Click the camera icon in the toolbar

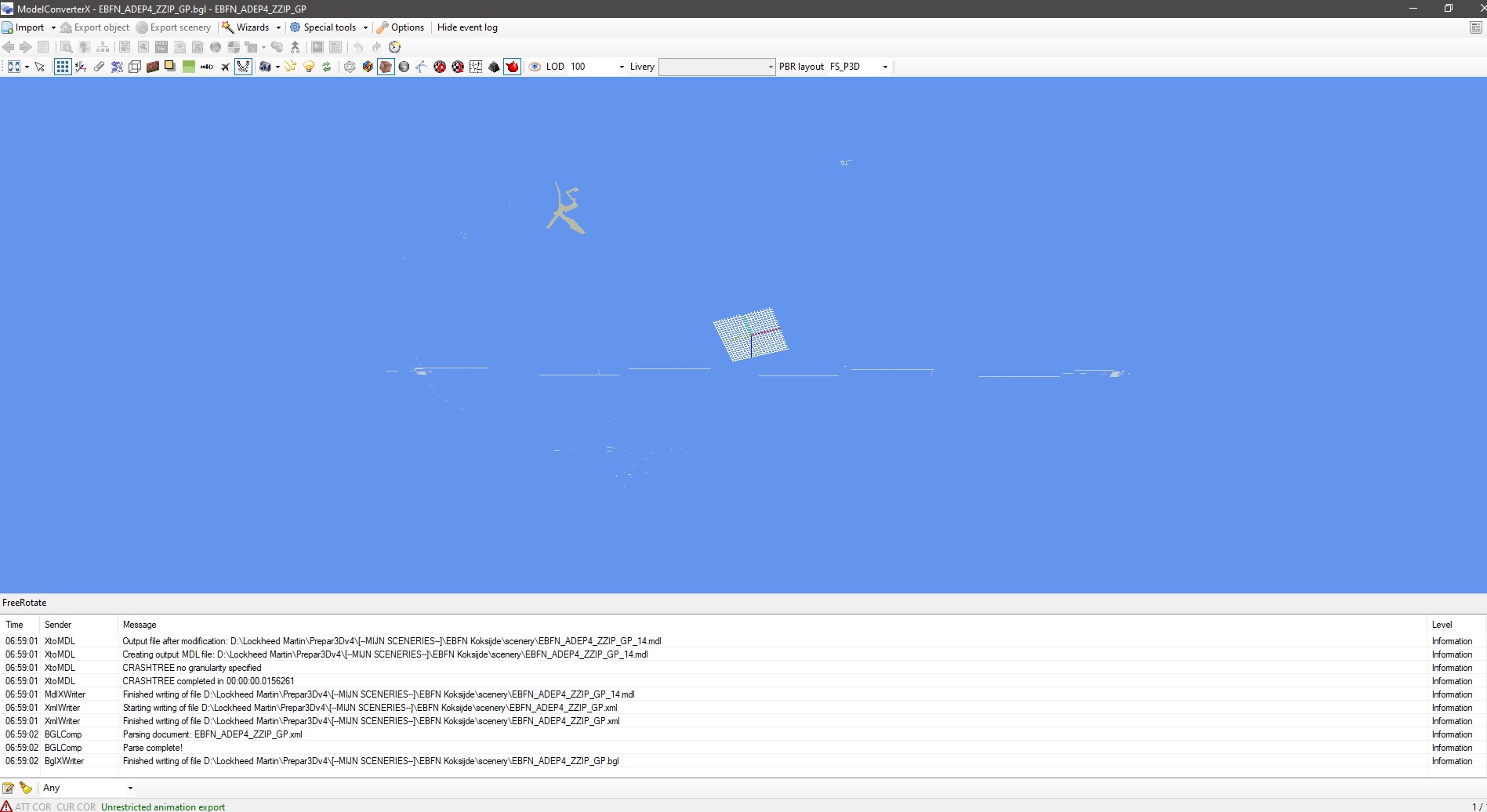[265, 67]
